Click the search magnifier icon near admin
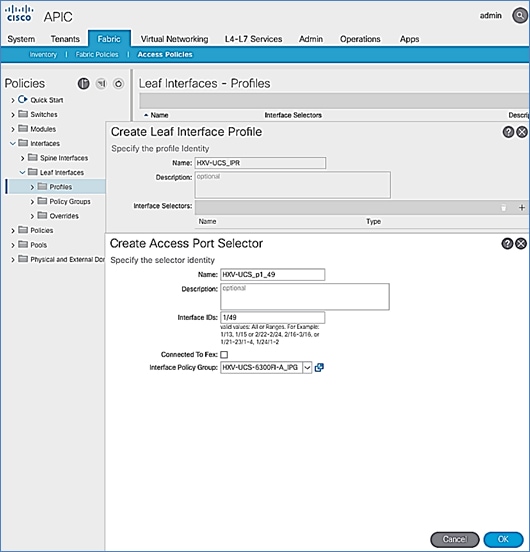 pyautogui.click(x=519, y=16)
